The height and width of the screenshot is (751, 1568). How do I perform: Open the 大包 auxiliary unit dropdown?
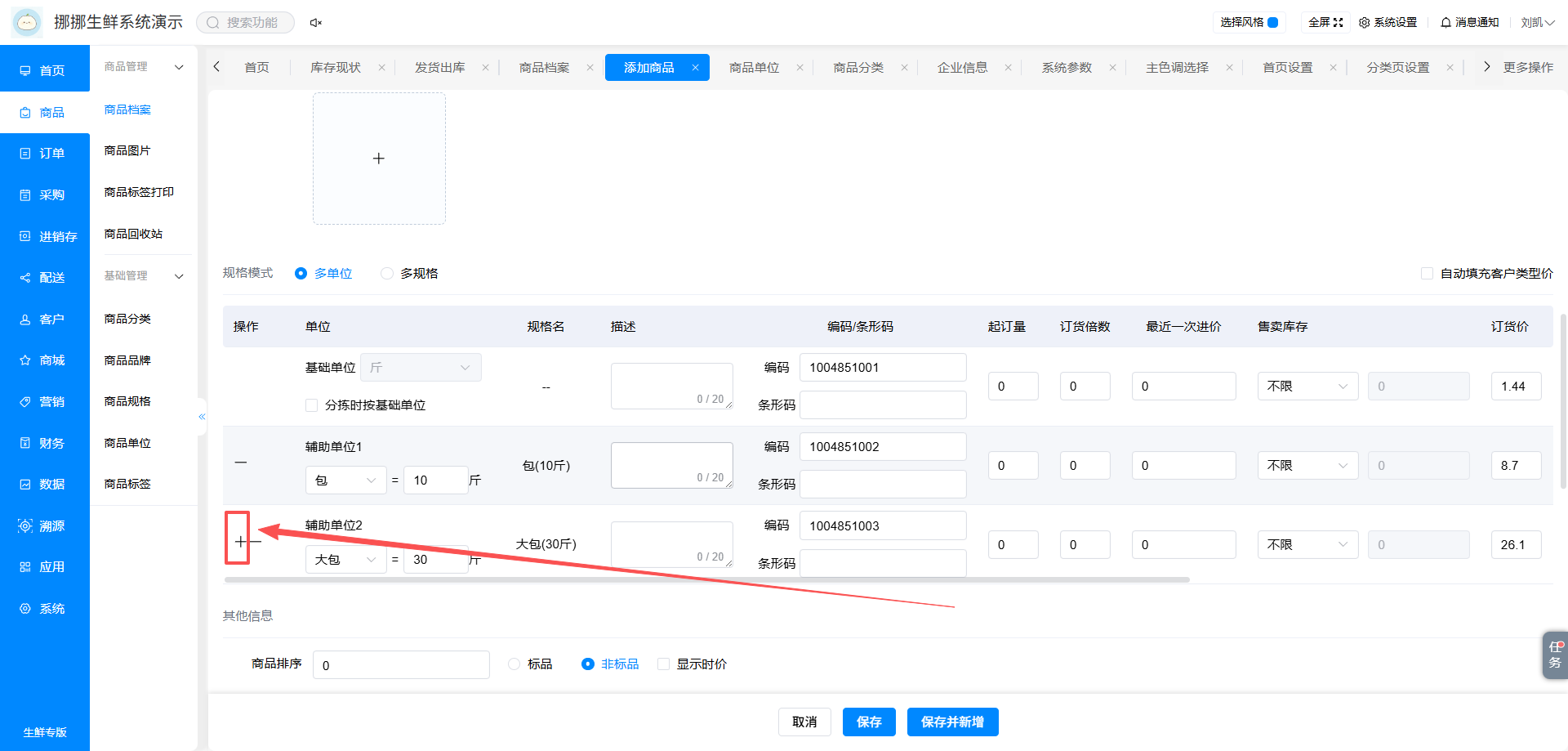pos(346,560)
